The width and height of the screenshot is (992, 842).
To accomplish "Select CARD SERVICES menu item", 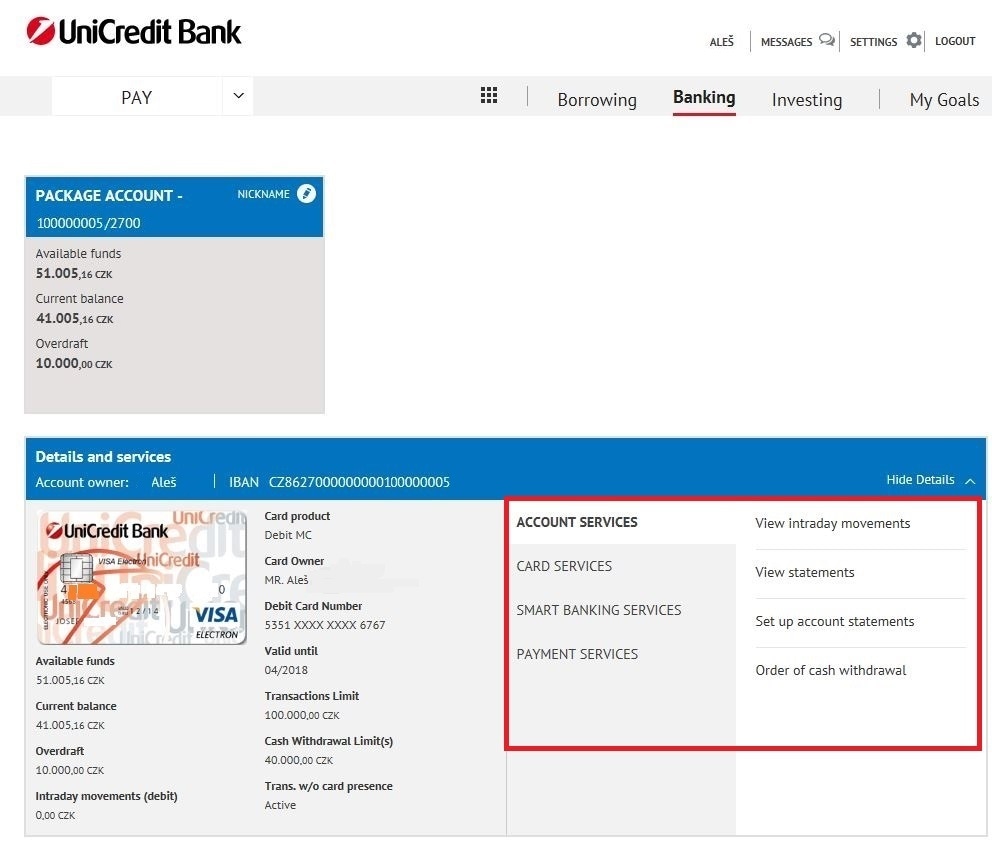I will 564,566.
